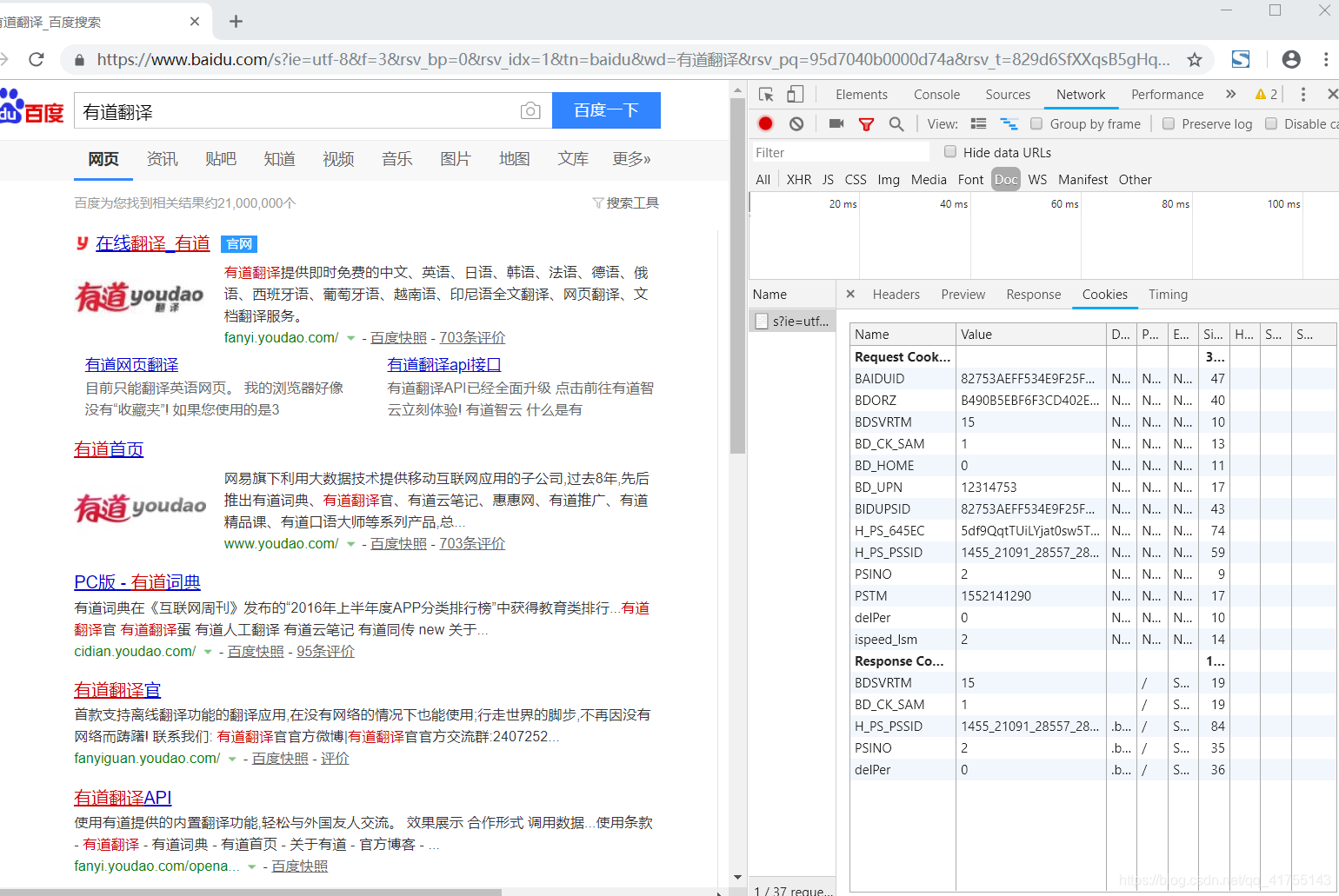Select the s?ie=utf... request document icon
1339x896 pixels.
762,321
